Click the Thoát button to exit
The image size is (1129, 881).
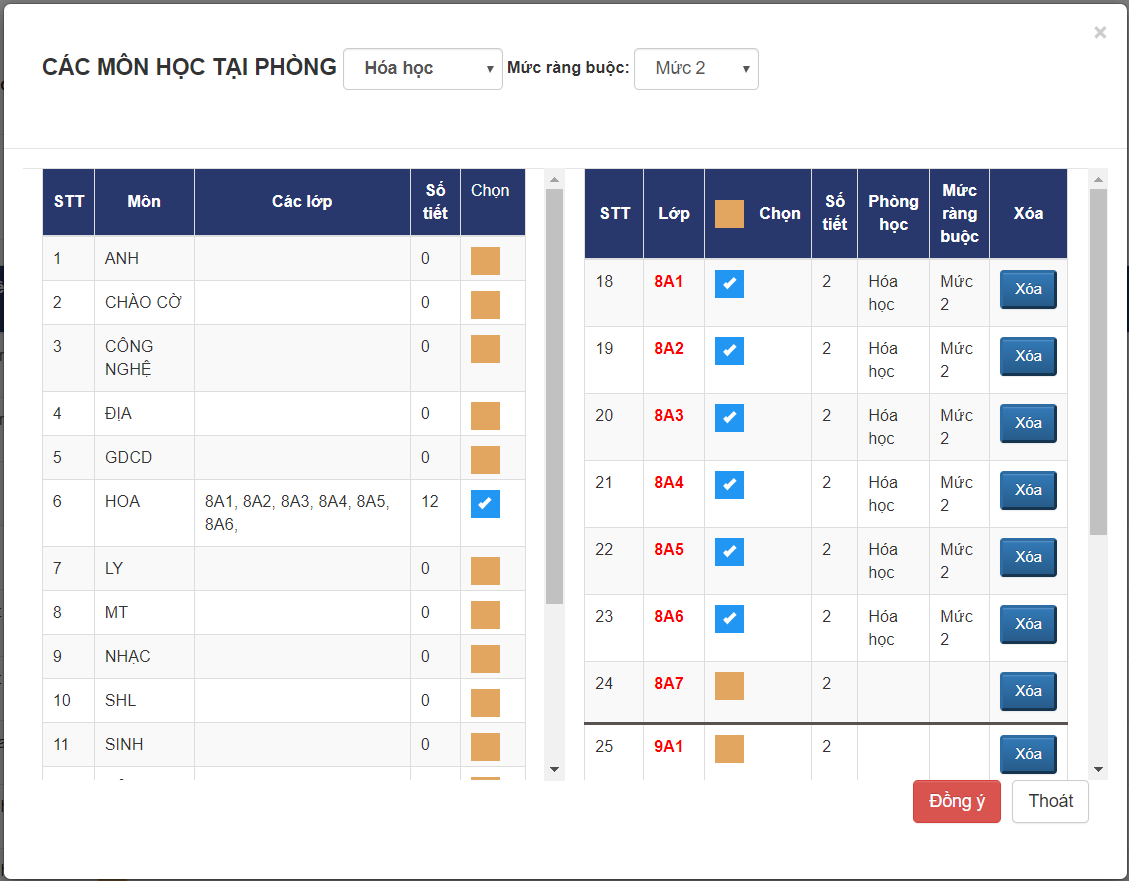(1050, 801)
